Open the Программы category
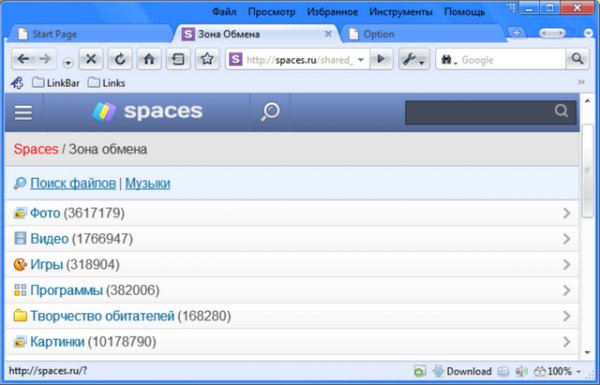 [292, 290]
